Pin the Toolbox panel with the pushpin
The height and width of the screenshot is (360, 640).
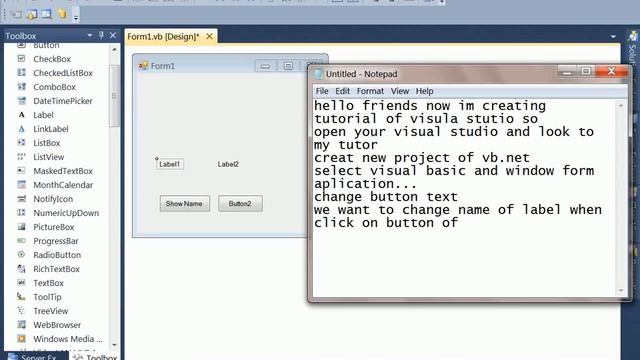(101, 36)
